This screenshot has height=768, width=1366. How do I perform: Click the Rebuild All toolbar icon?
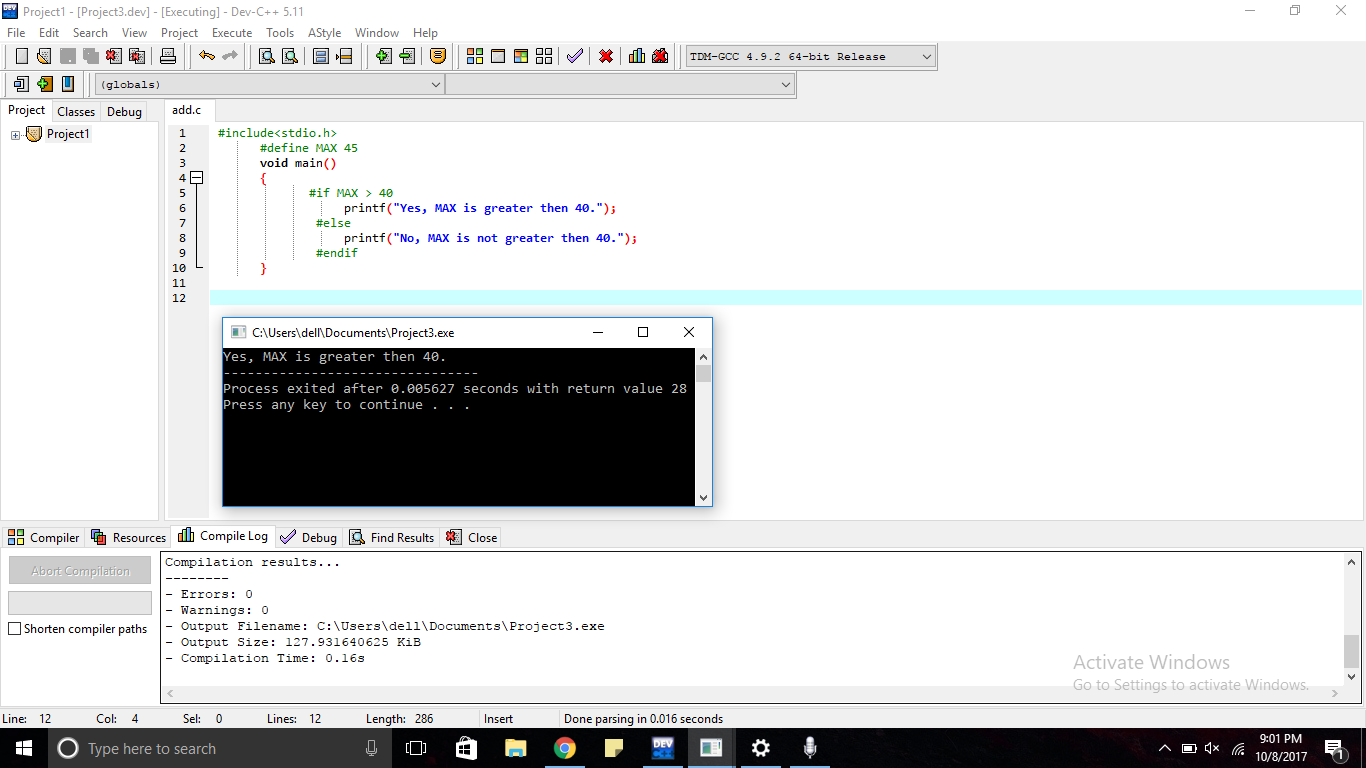point(545,56)
